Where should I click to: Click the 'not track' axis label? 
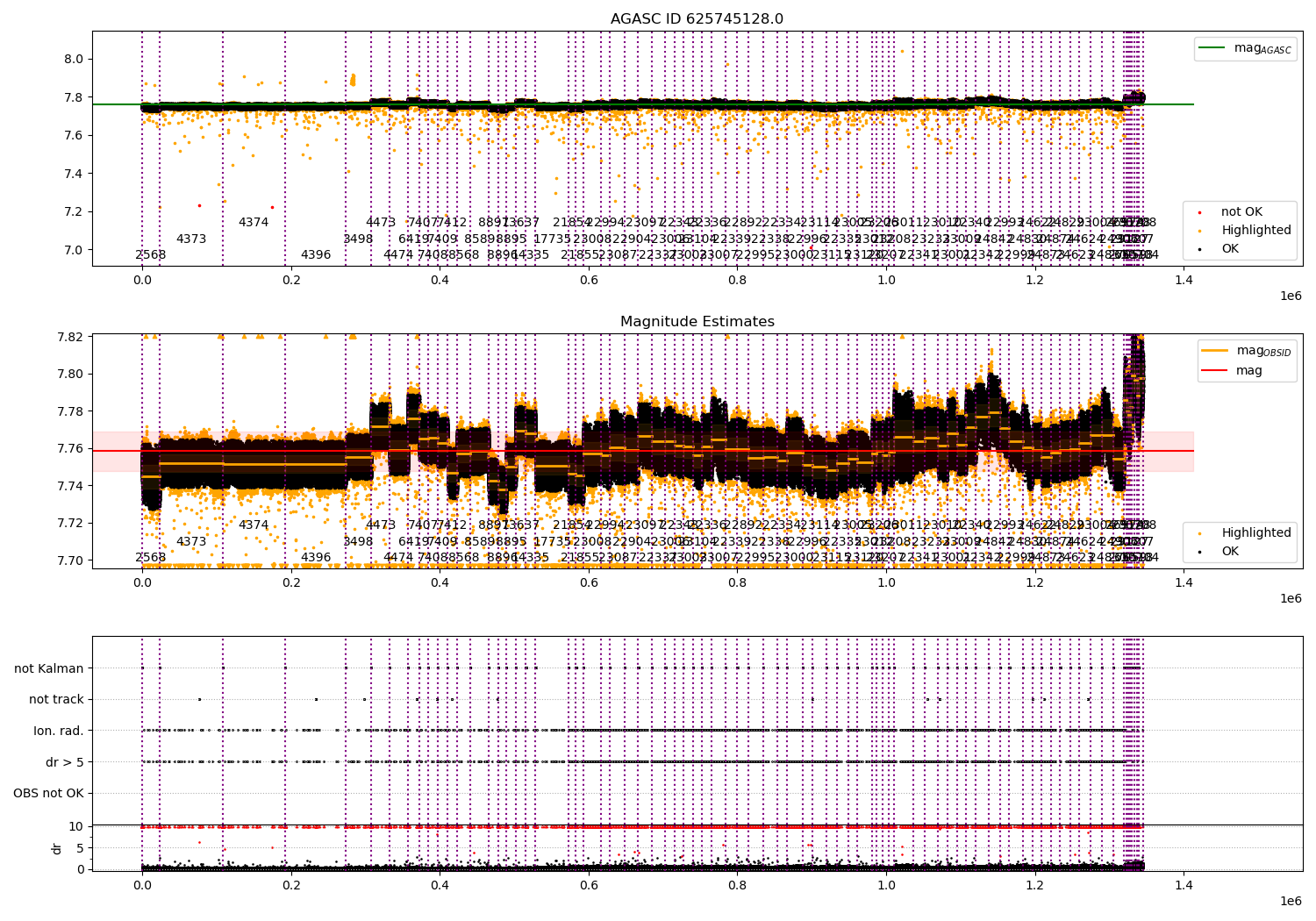point(56,700)
